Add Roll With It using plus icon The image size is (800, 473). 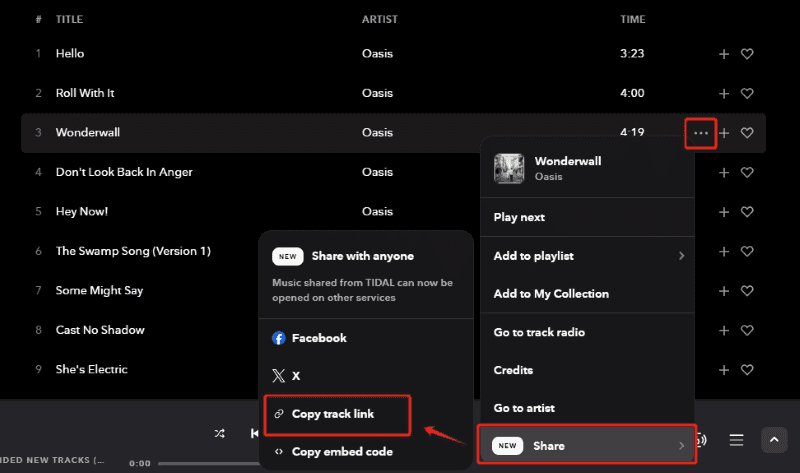(723, 93)
